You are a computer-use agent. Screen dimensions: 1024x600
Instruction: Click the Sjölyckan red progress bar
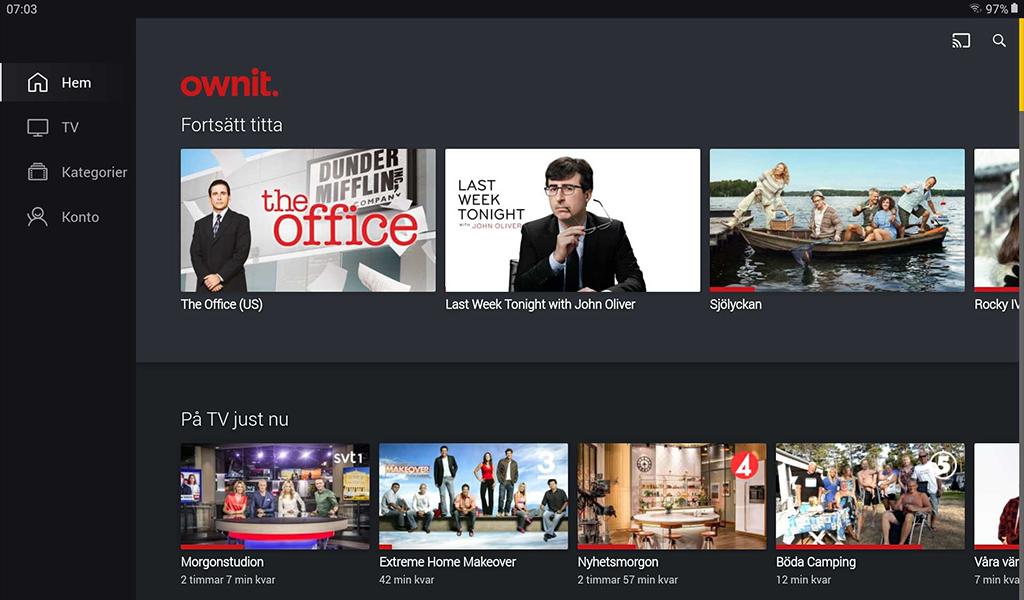(x=732, y=289)
